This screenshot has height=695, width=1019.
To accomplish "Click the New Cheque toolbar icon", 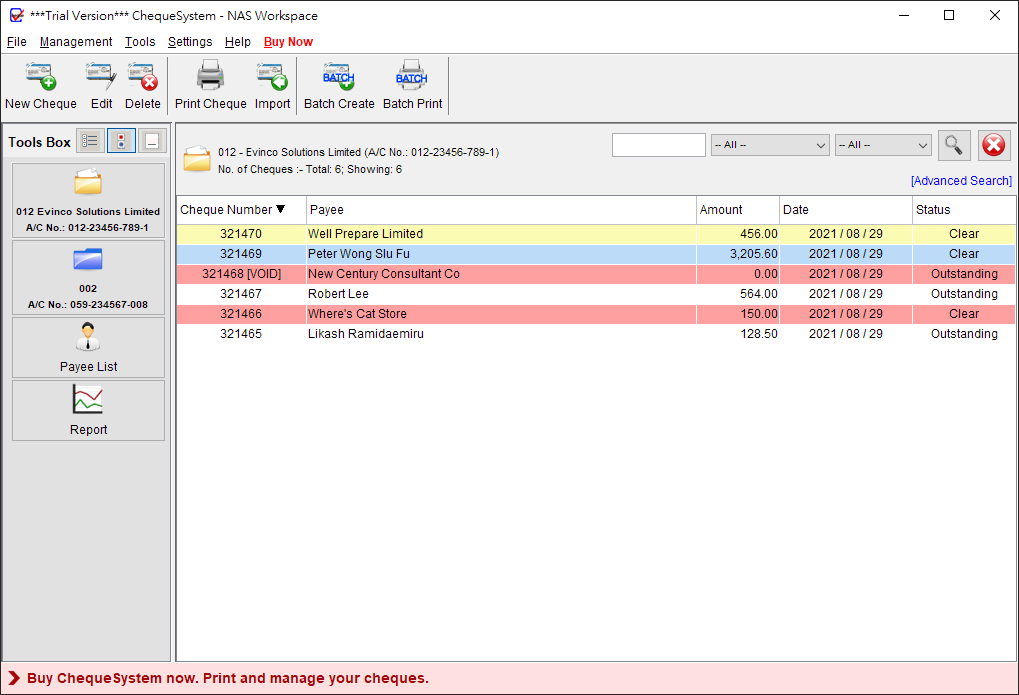I will click(x=40, y=77).
